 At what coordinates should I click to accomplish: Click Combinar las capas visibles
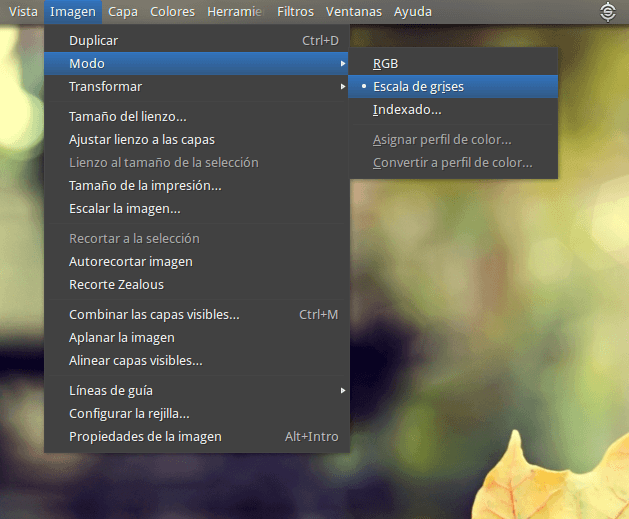click(x=154, y=314)
